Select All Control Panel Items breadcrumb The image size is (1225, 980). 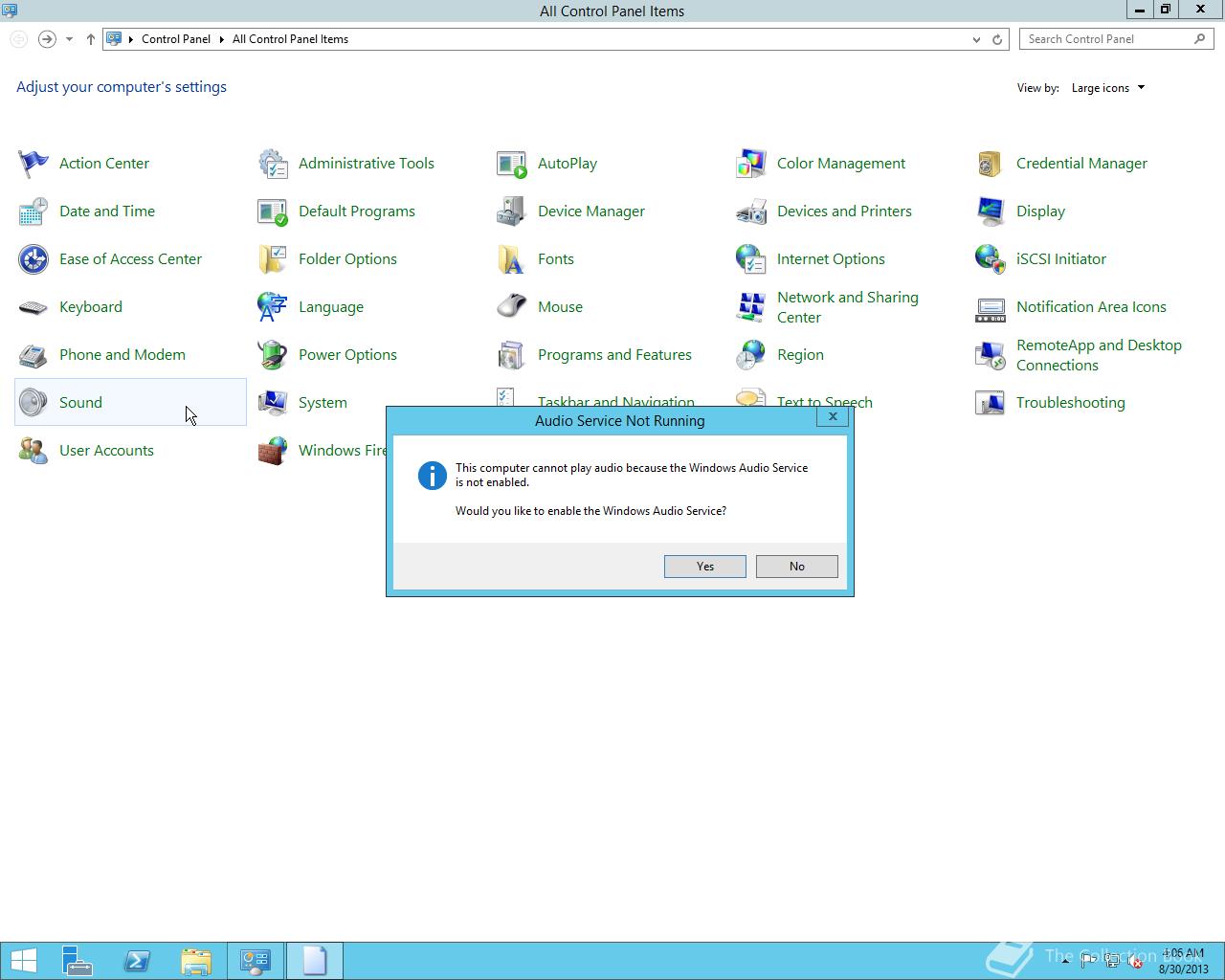point(290,39)
